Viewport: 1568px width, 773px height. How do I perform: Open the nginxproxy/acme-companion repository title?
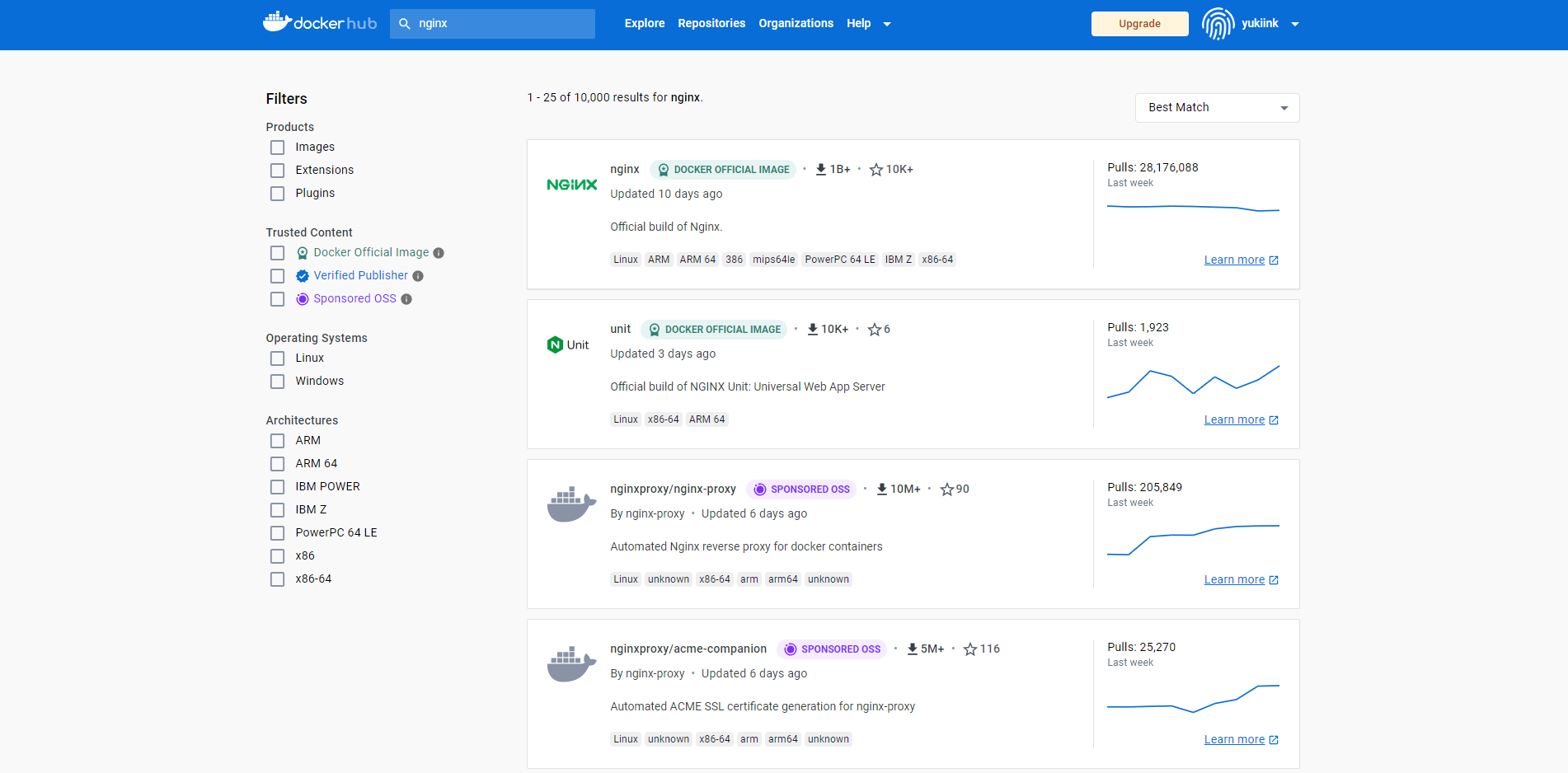coord(688,649)
